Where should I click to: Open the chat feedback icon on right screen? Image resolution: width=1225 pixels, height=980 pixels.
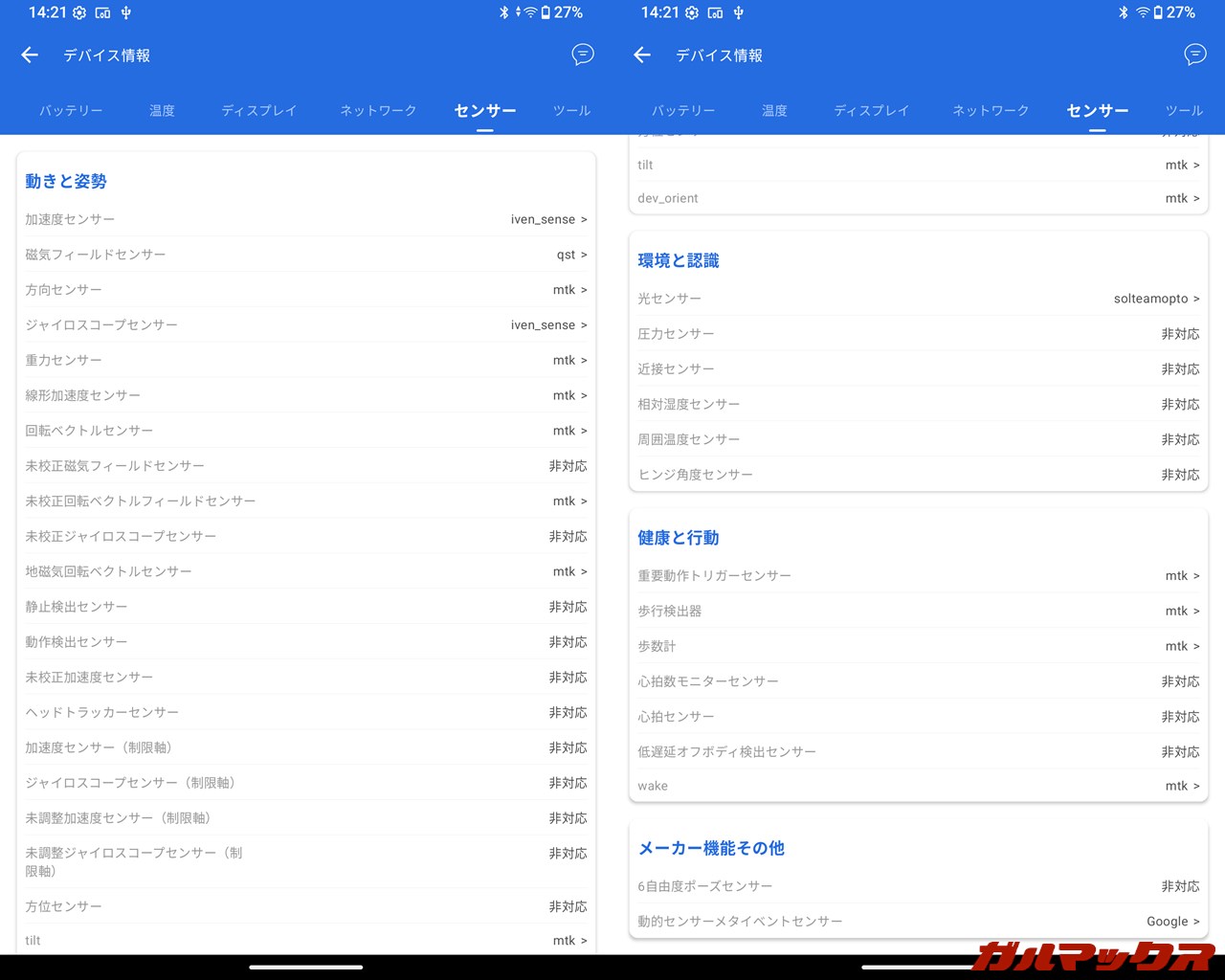point(1194,55)
